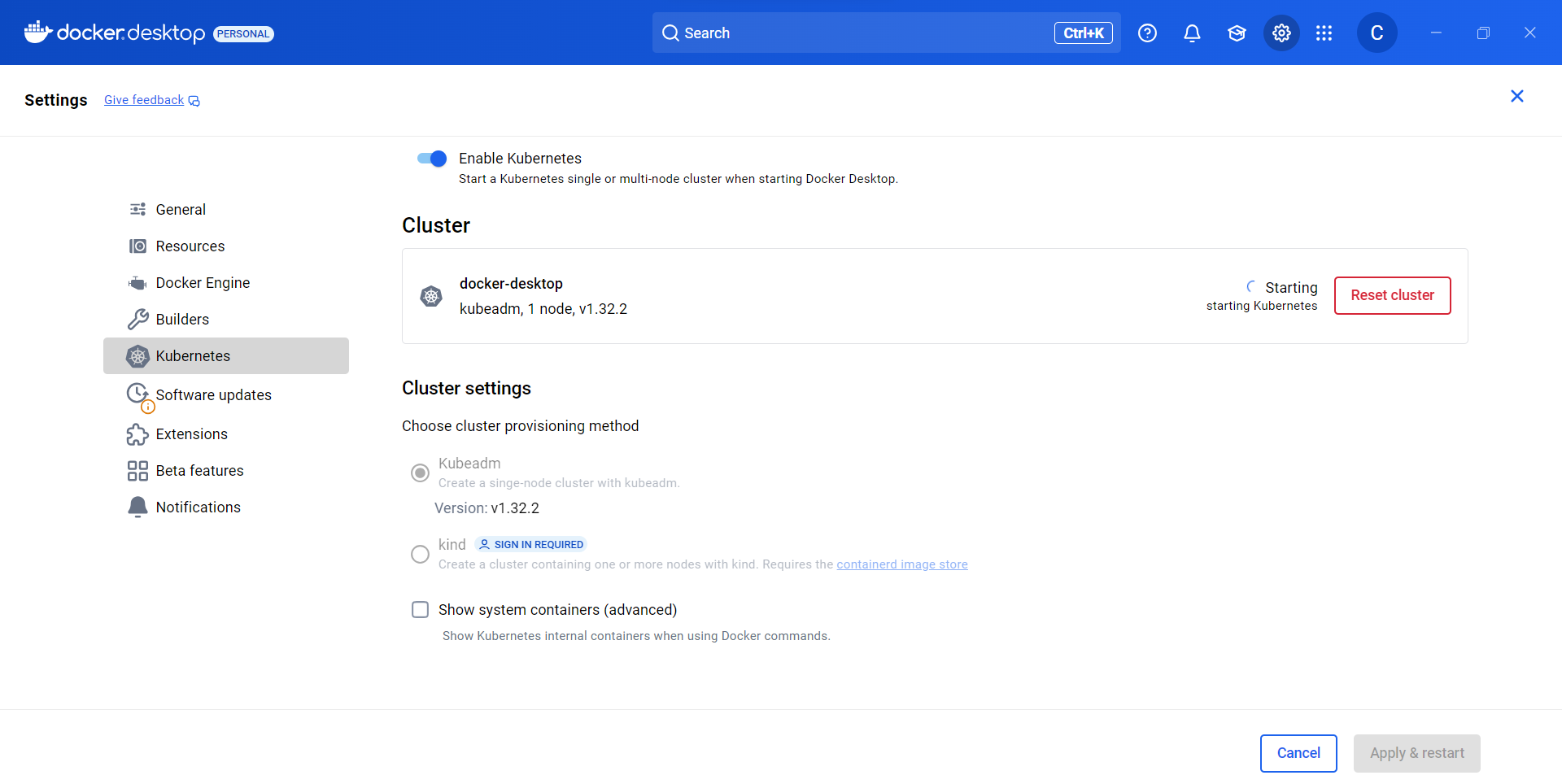Click the Docker Engine whale icon

pos(137,283)
